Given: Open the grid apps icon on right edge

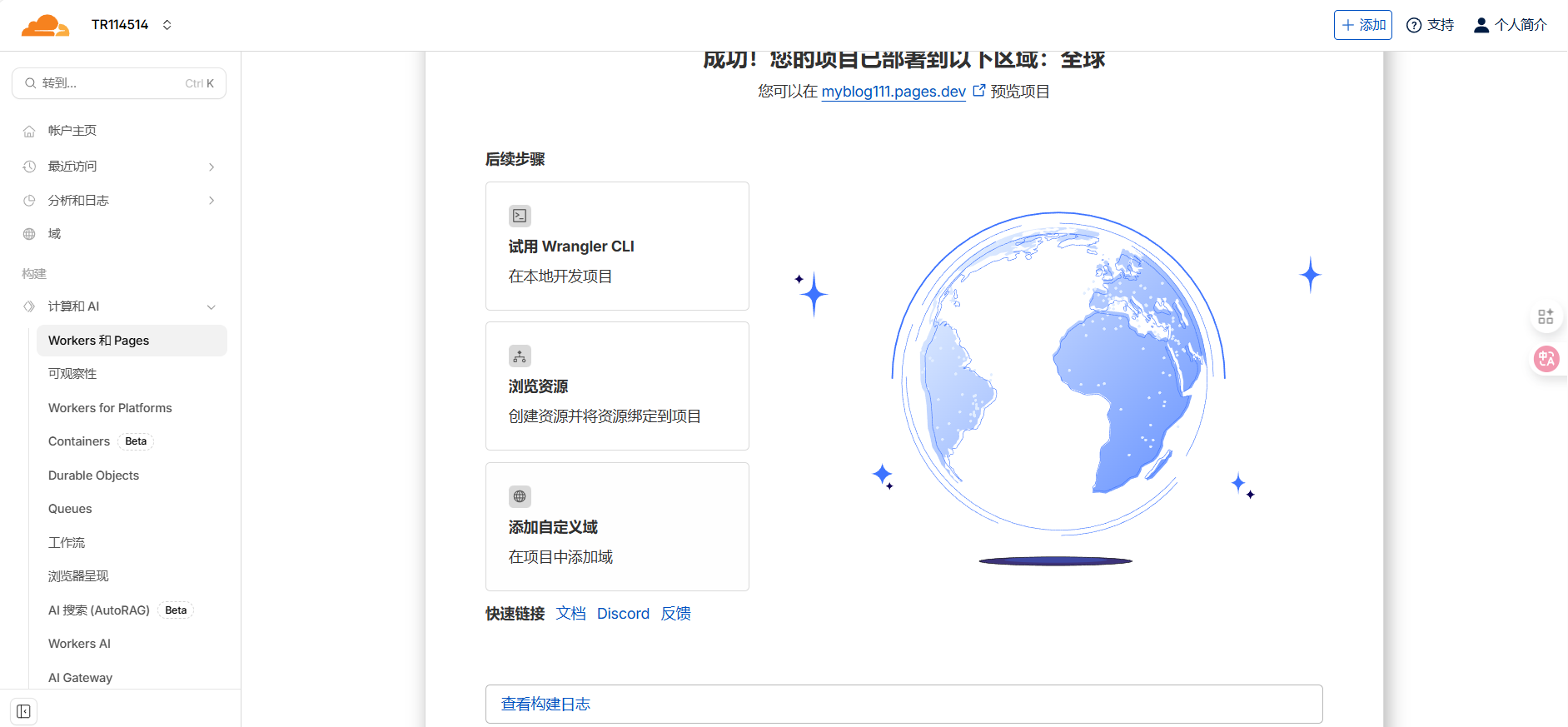Looking at the screenshot, I should pos(1546,317).
